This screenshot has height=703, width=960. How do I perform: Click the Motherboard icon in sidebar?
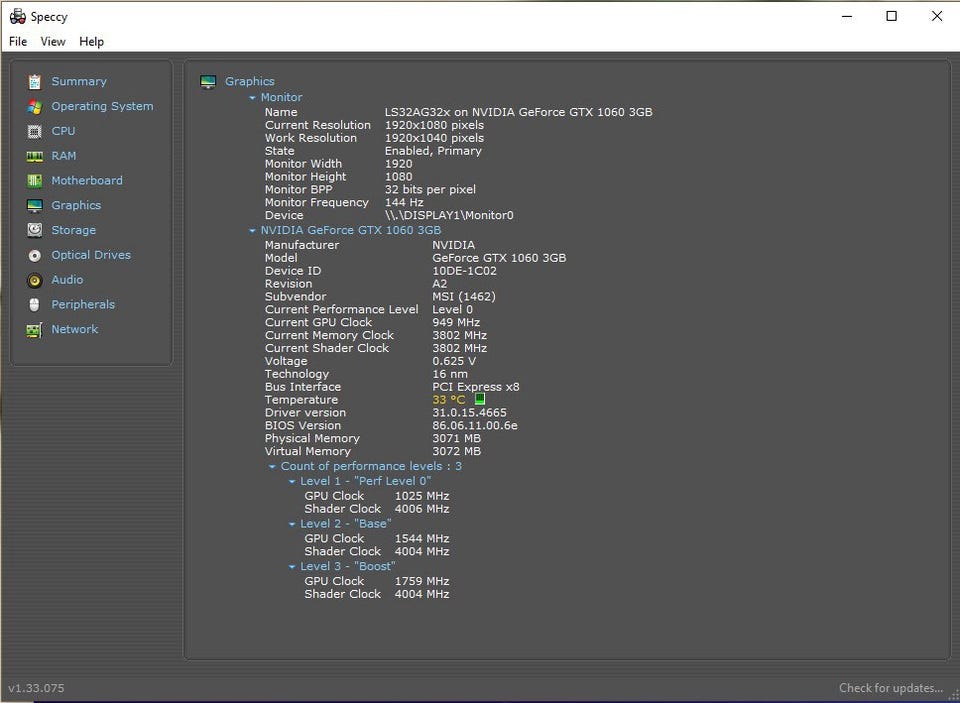point(35,181)
